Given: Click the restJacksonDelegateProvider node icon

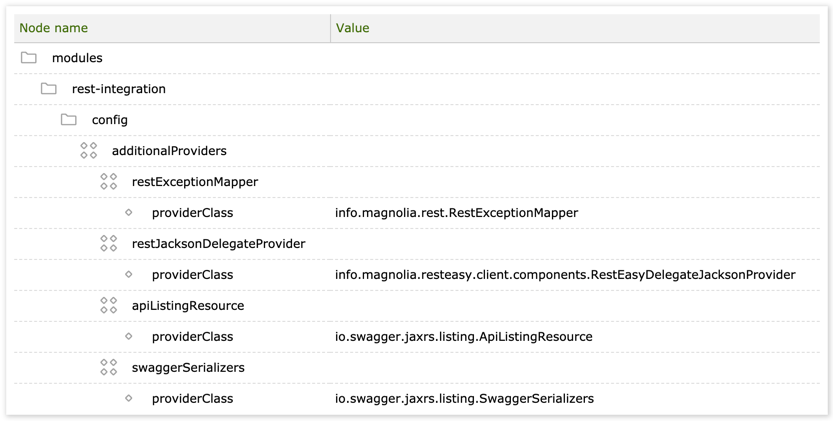Looking at the screenshot, I should [x=109, y=244].
